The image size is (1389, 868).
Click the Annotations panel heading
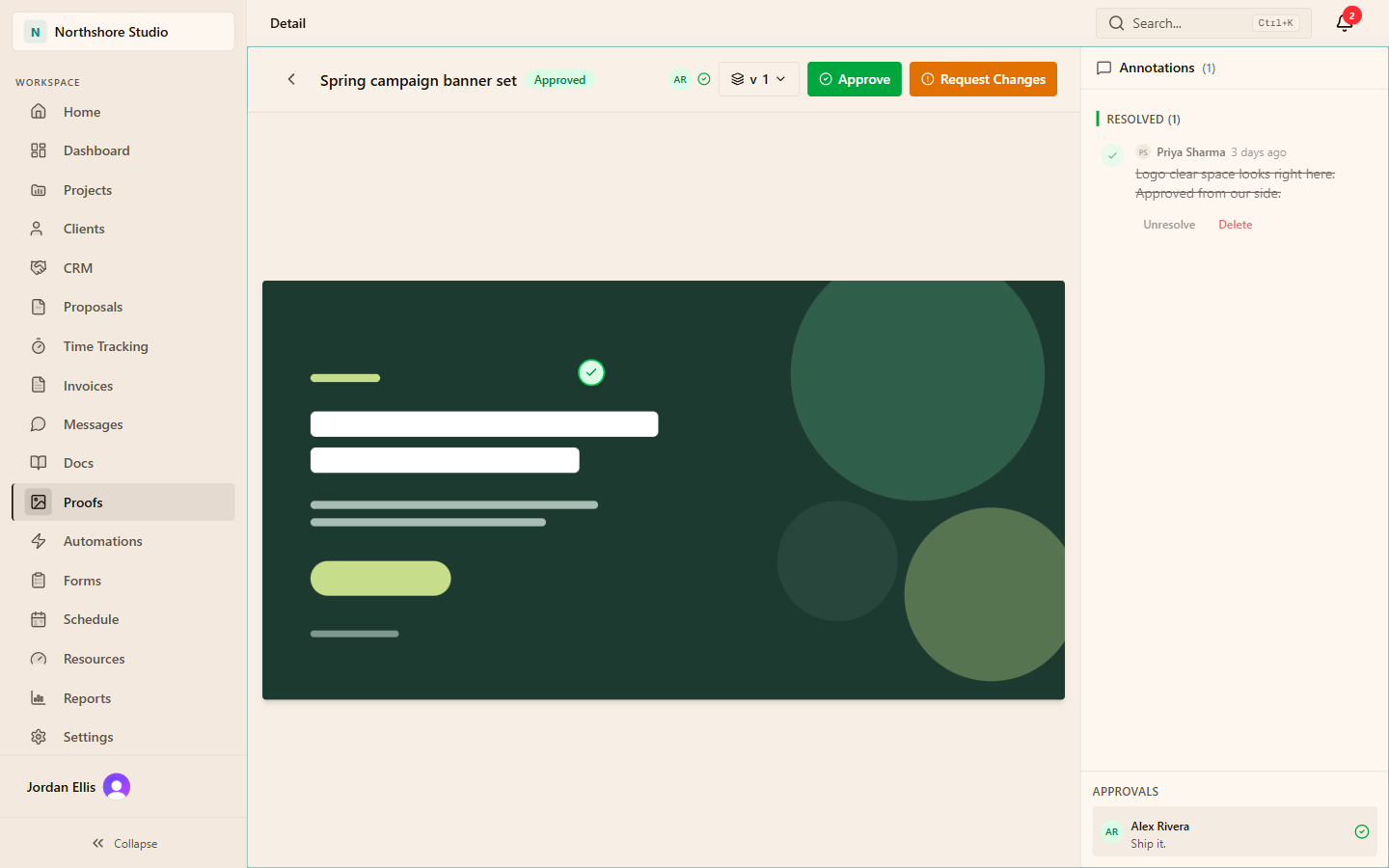(1157, 68)
